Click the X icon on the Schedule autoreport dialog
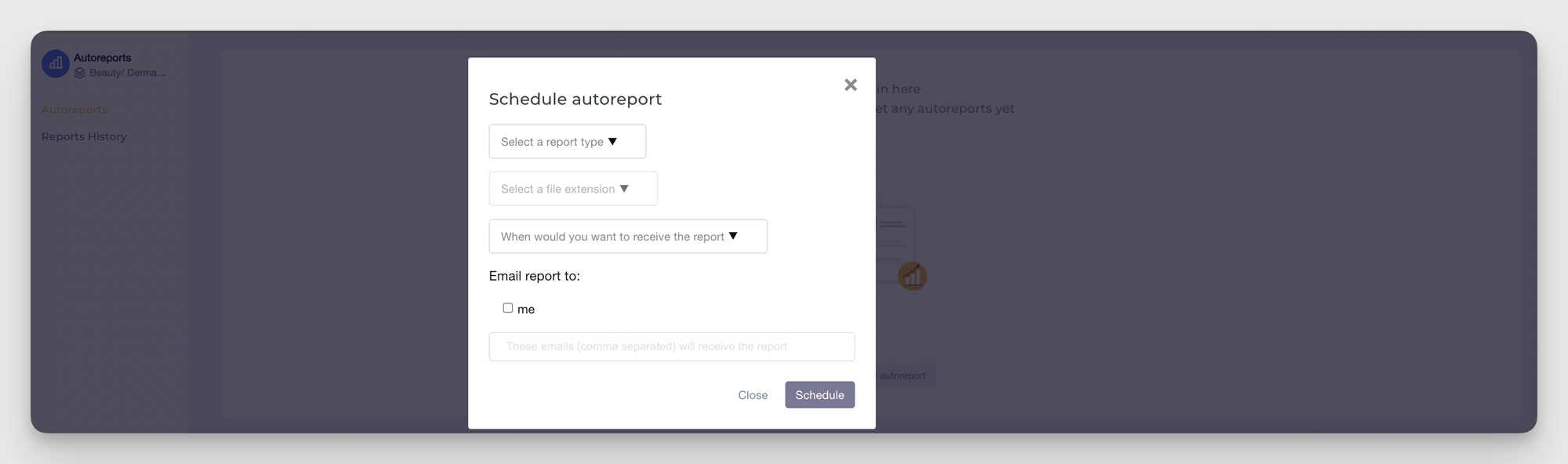The image size is (1568, 464). (850, 85)
